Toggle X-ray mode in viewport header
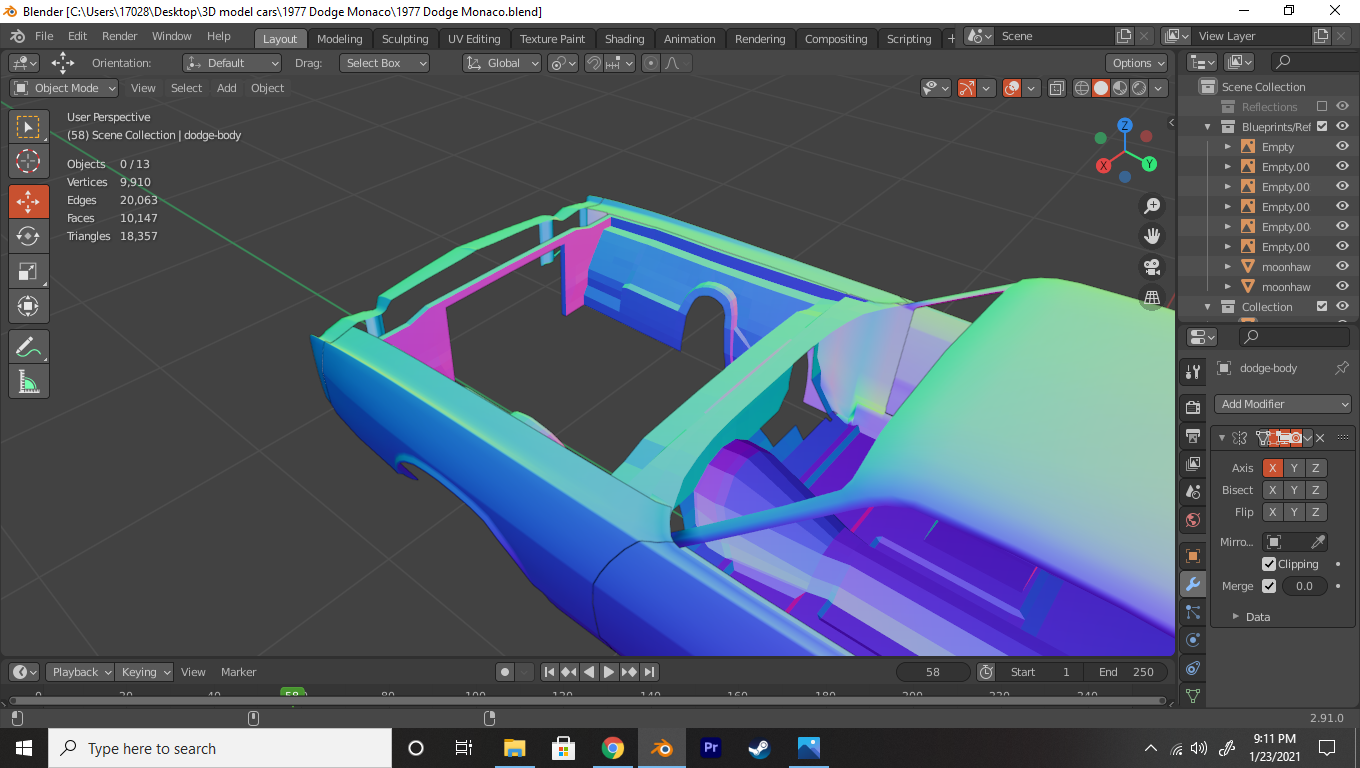This screenshot has height=768, width=1360. pos(1056,88)
